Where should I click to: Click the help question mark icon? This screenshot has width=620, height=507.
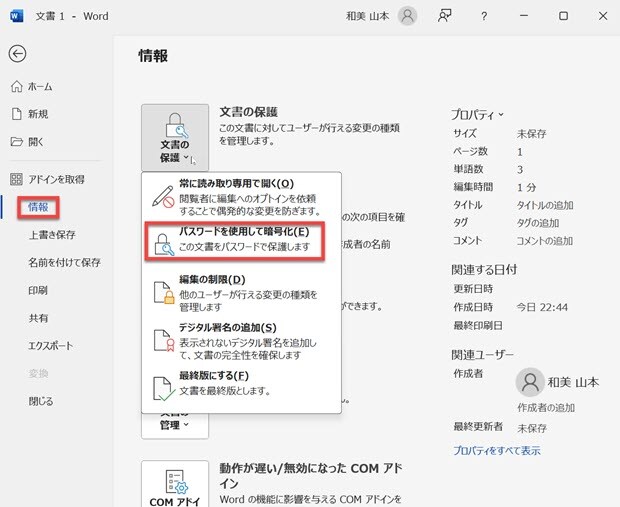[484, 16]
